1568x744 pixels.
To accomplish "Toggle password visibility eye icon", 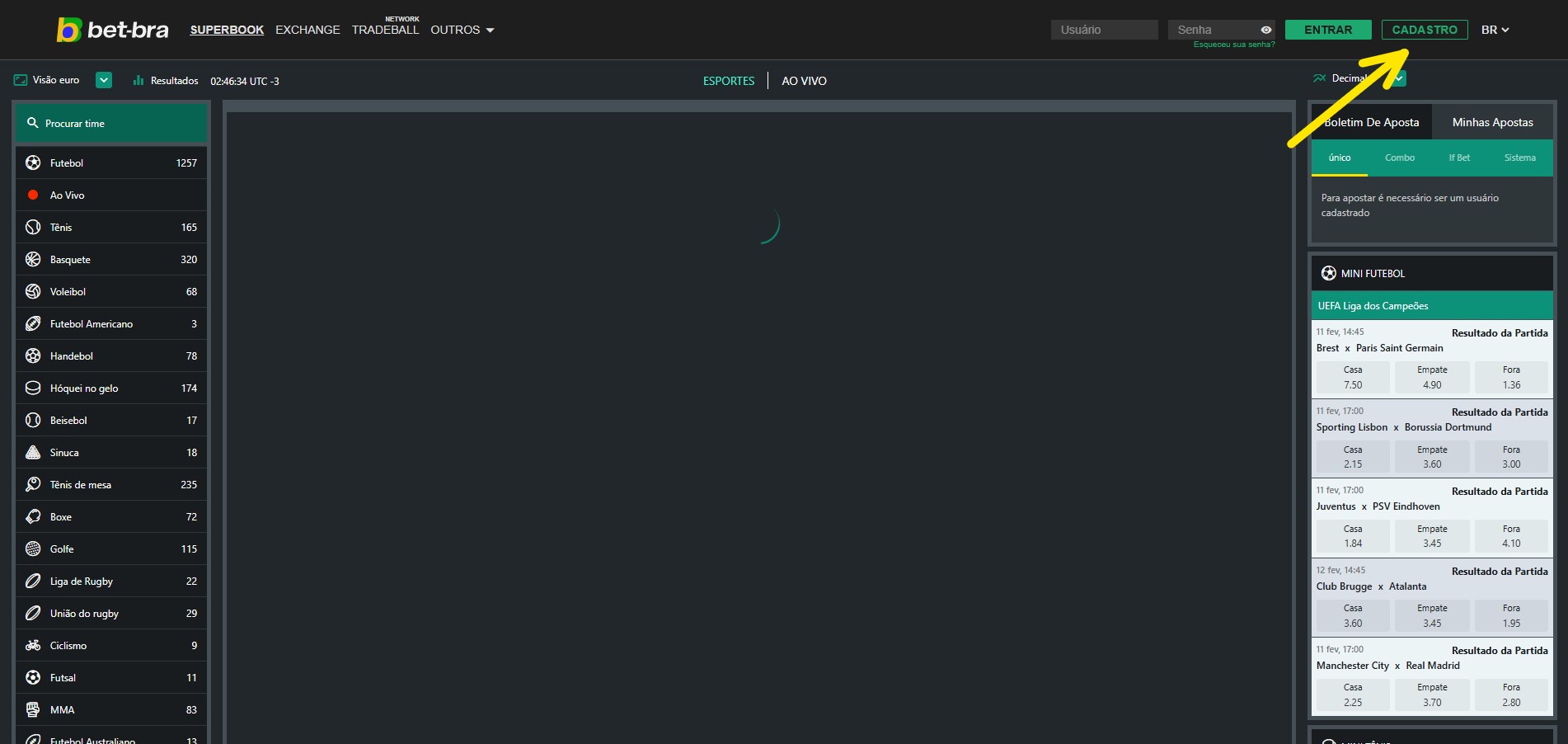I will (1266, 30).
